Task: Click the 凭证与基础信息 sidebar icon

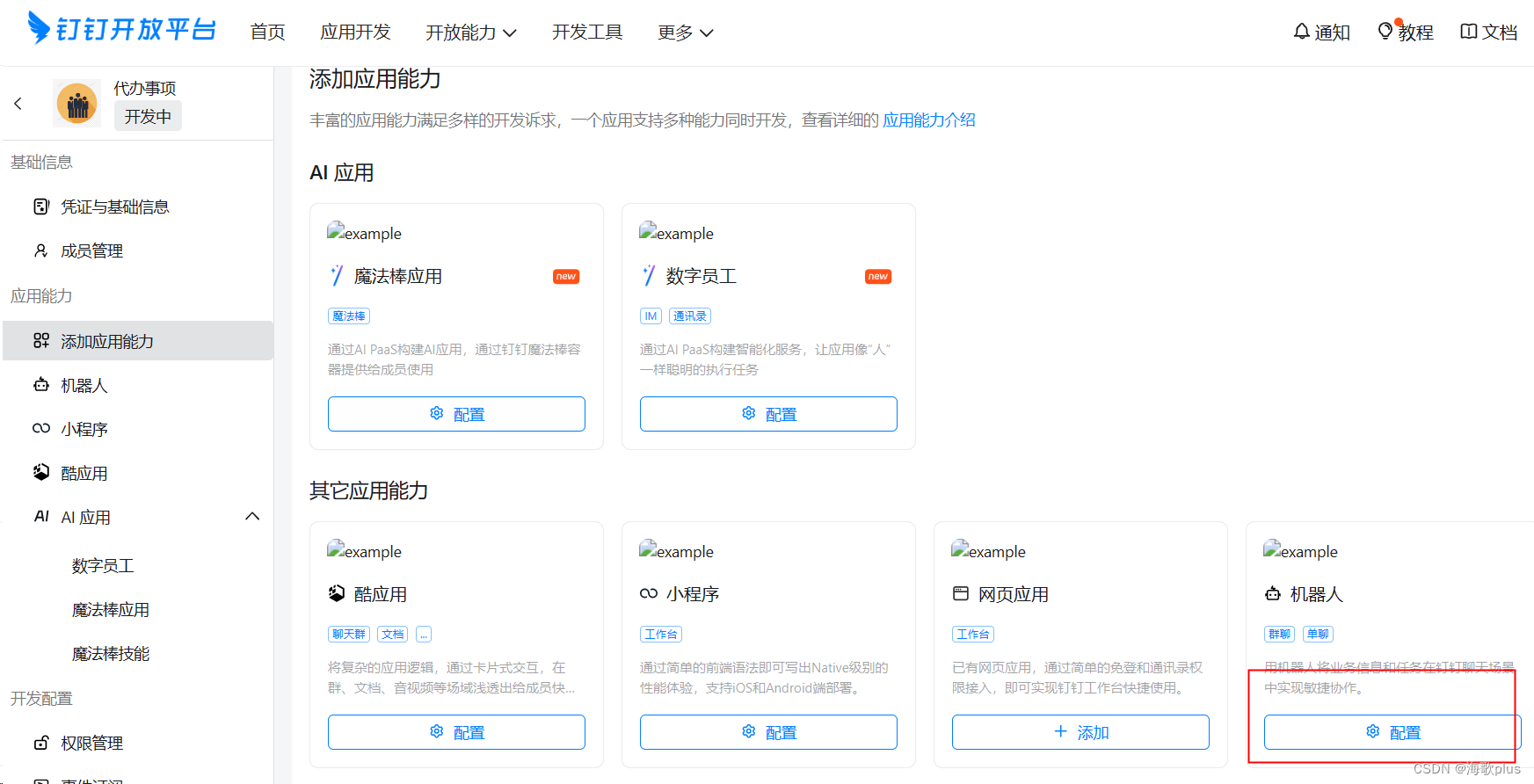Action: tap(41, 207)
